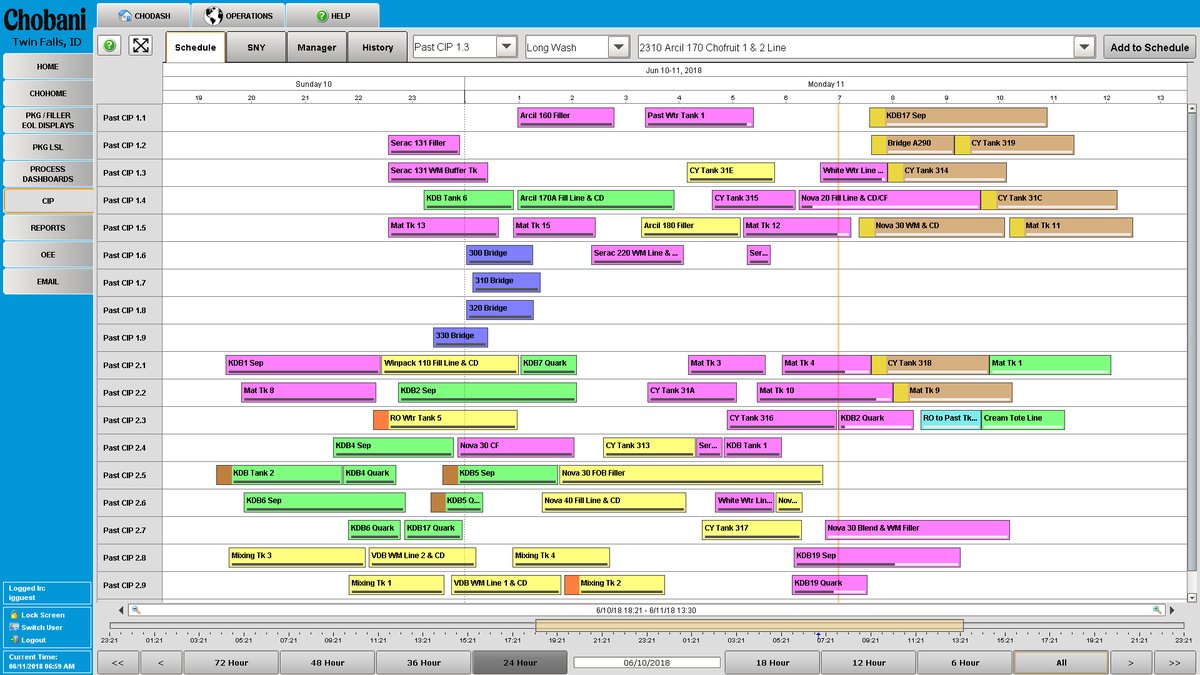The width and height of the screenshot is (1200, 675).
Task: Click the Logout link
Action: pos(34,639)
